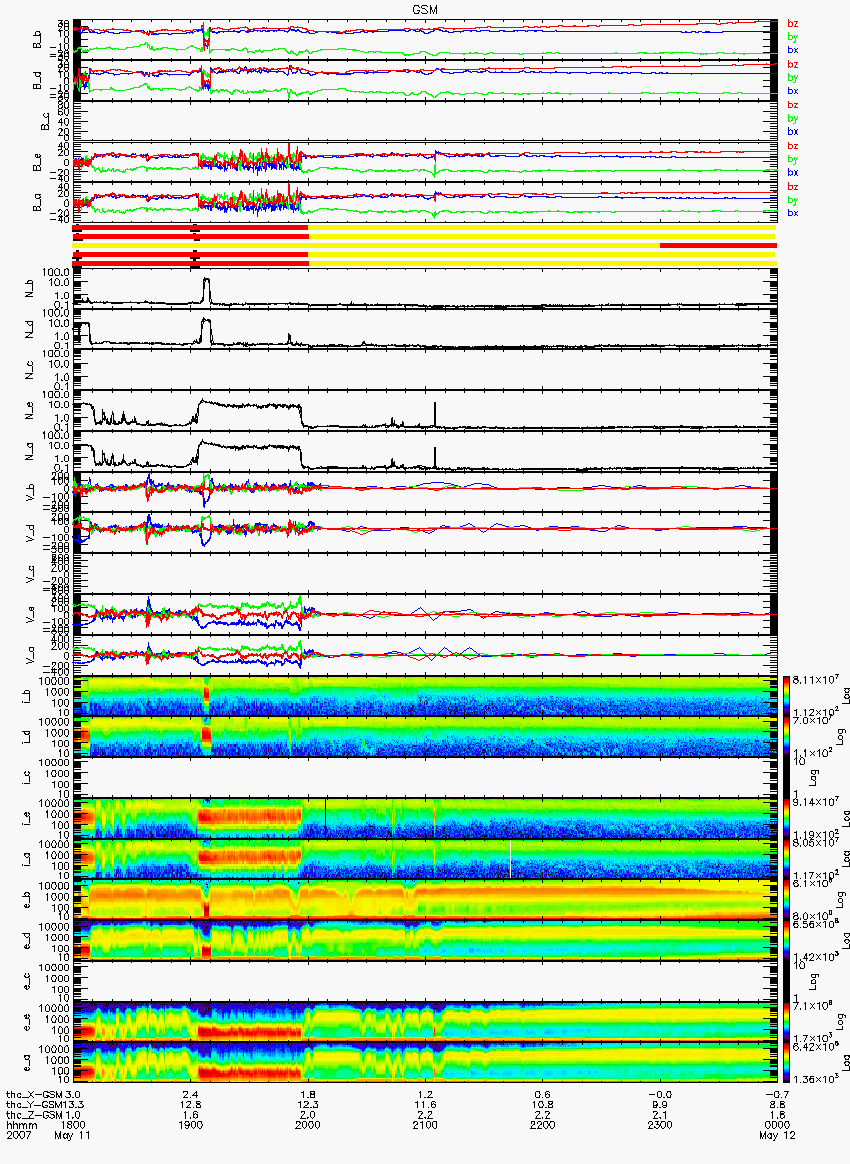Select the V_e velocity axis label
850x1164 pixels.
pyautogui.click(x=30, y=614)
